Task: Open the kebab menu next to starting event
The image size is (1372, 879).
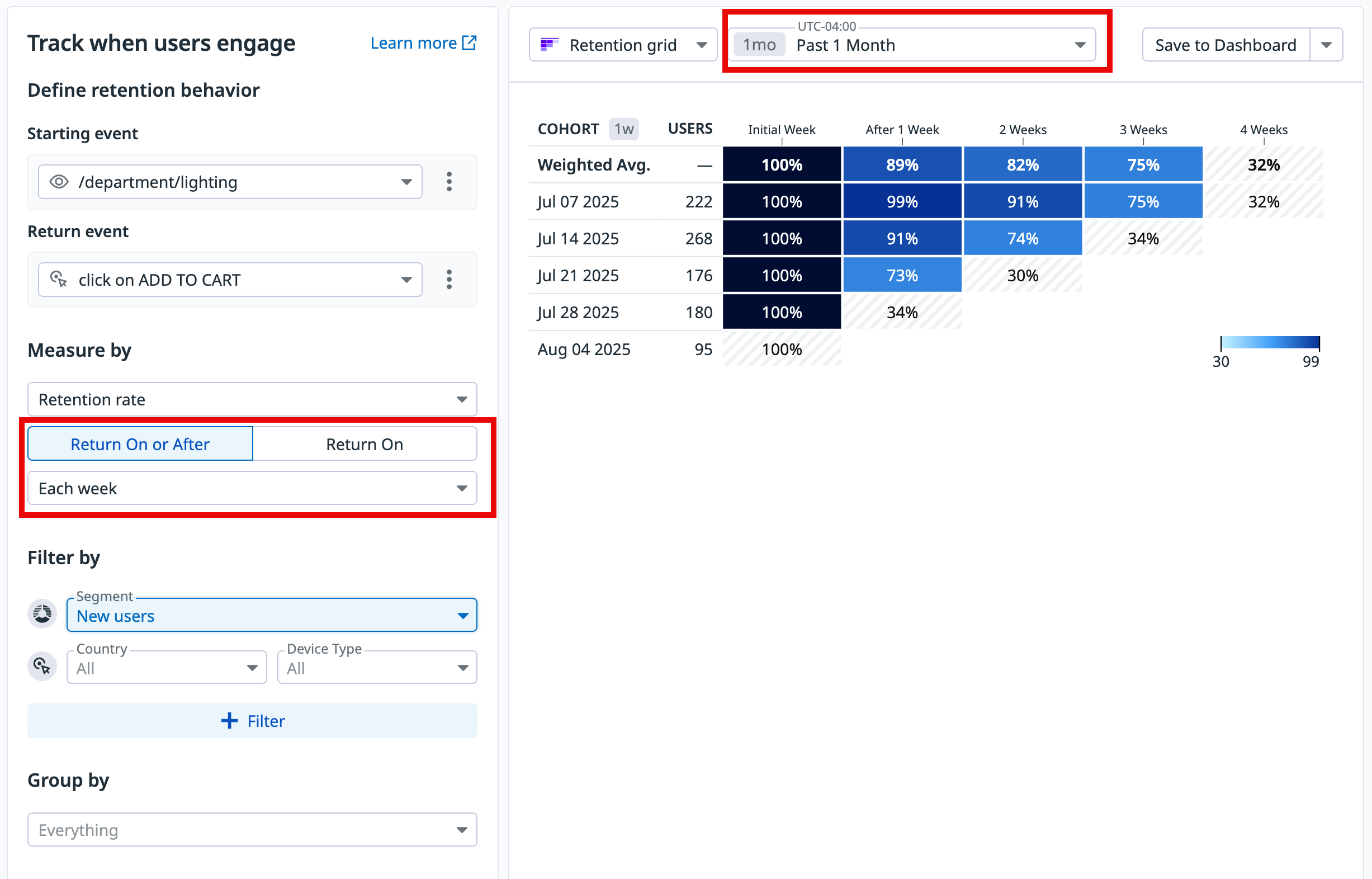Action: click(x=450, y=182)
